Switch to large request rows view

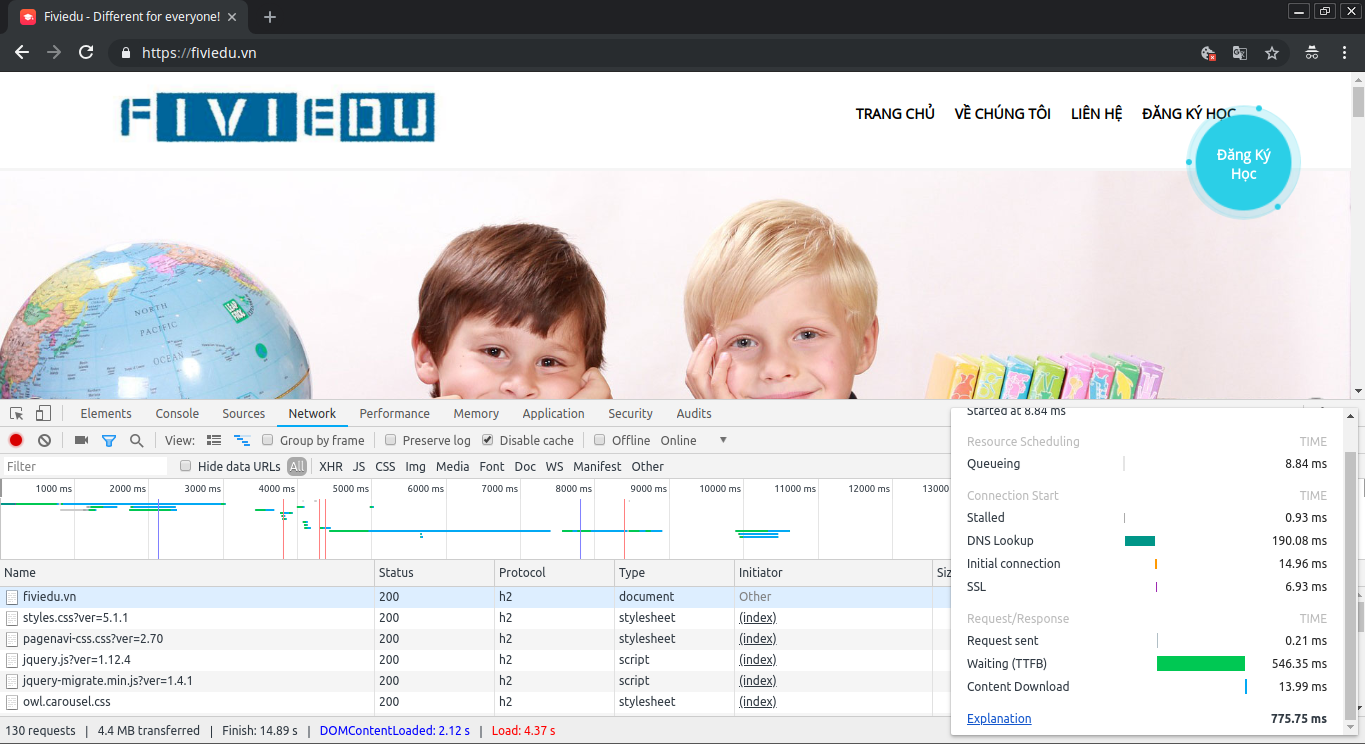pyautogui.click(x=214, y=440)
